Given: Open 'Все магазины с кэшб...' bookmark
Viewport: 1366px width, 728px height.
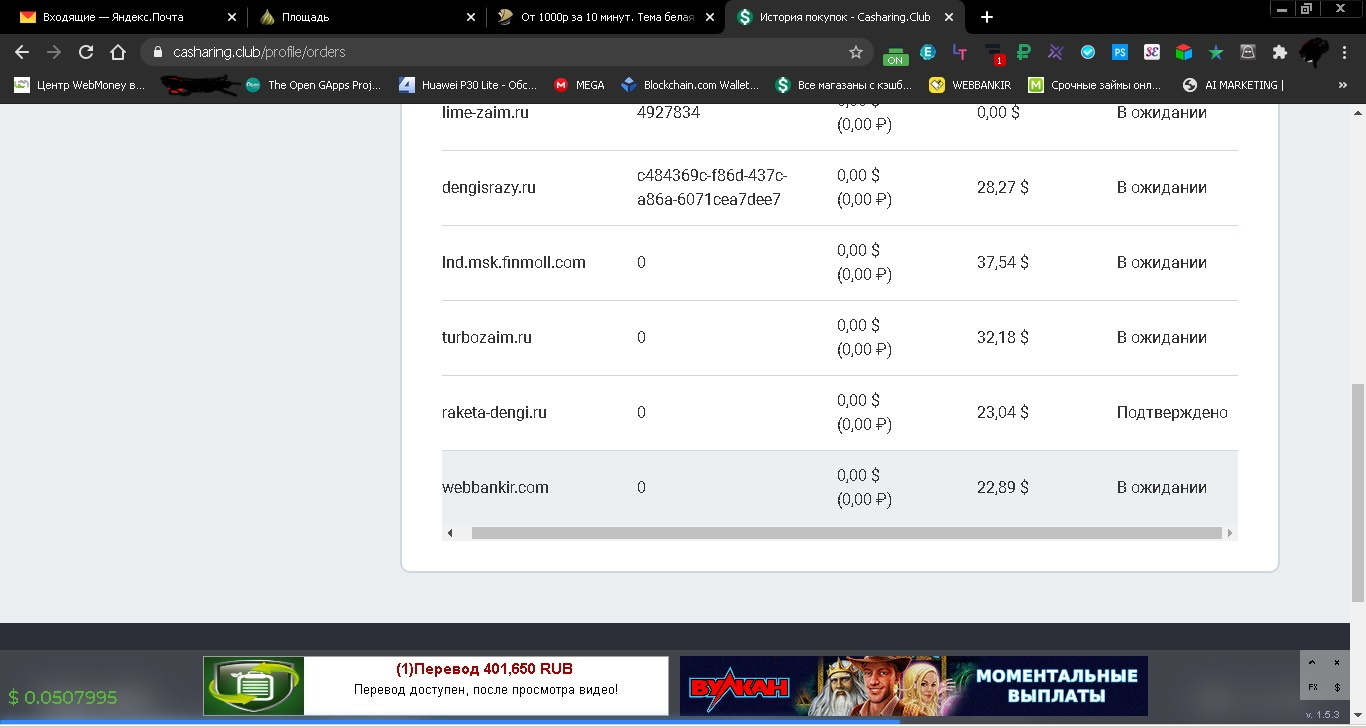Looking at the screenshot, I should tap(844, 85).
